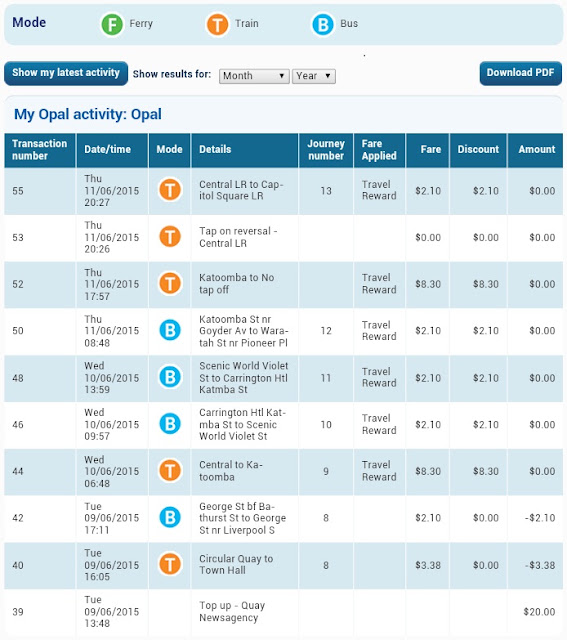Click the green Ferry mode icon
Screen dimensions: 567x640
click(x=112, y=24)
